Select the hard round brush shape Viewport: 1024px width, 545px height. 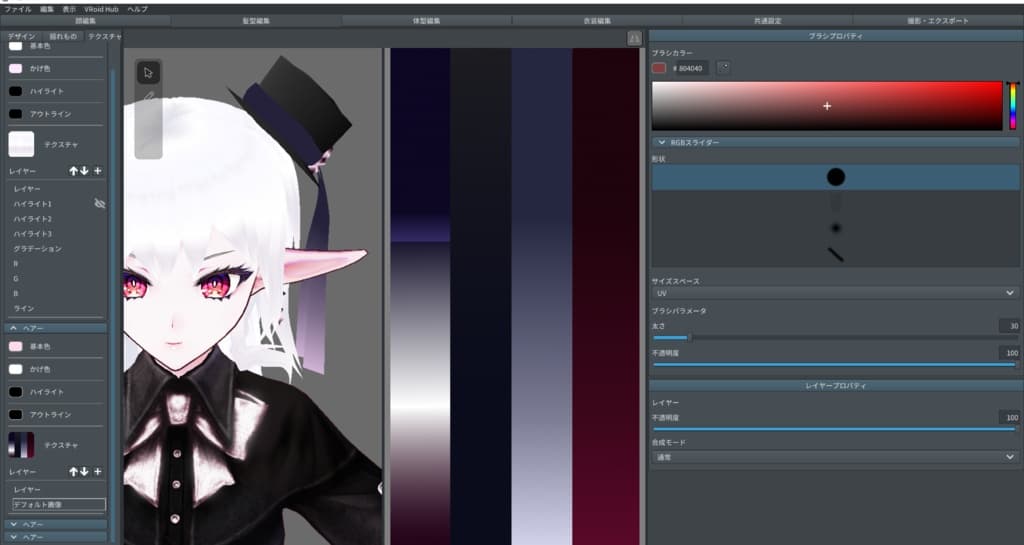pos(835,177)
